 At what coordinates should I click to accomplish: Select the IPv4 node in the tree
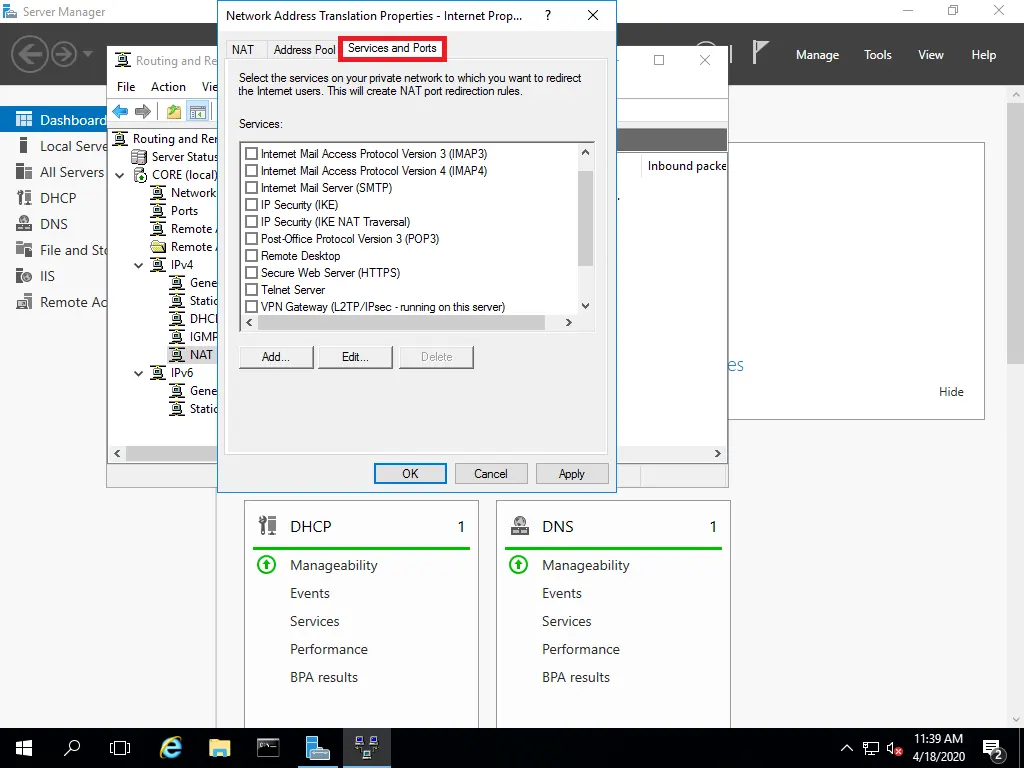coord(182,265)
